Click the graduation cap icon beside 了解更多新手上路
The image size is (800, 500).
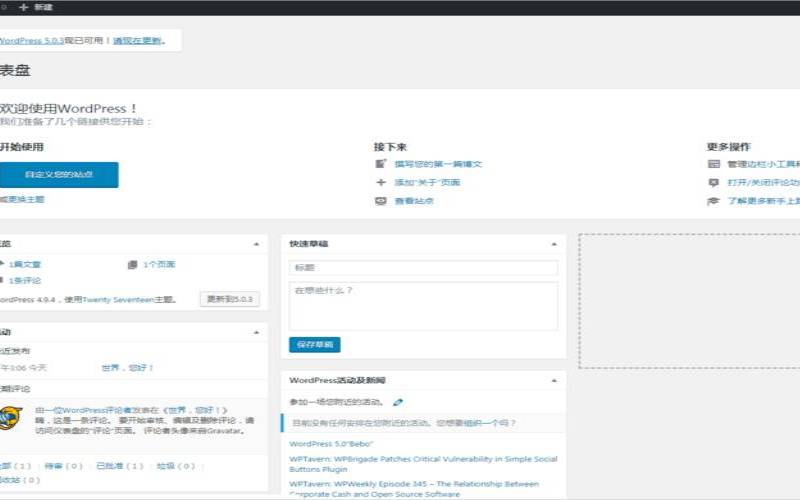(713, 201)
